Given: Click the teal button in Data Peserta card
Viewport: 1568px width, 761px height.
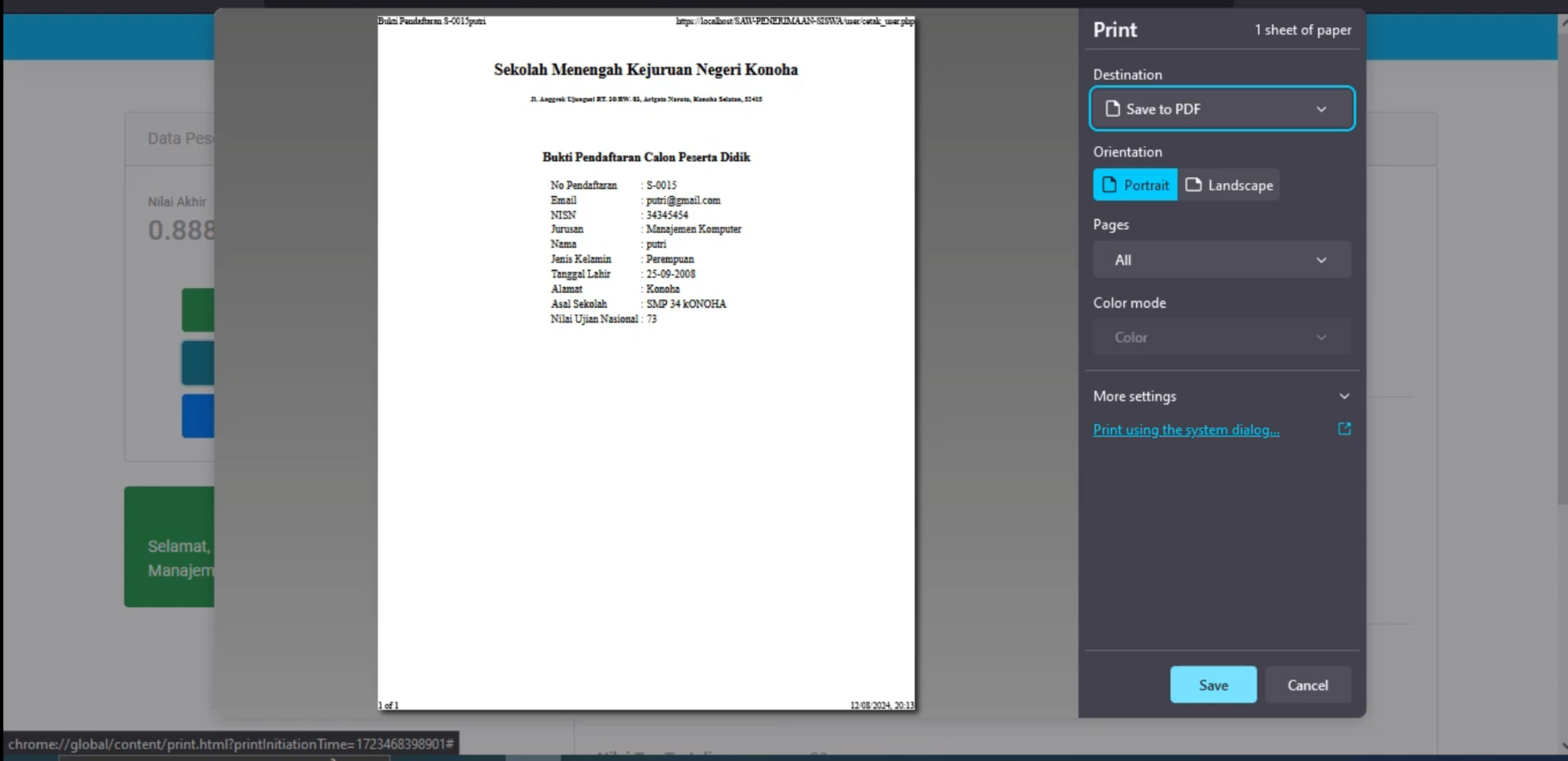Looking at the screenshot, I should point(198,363).
